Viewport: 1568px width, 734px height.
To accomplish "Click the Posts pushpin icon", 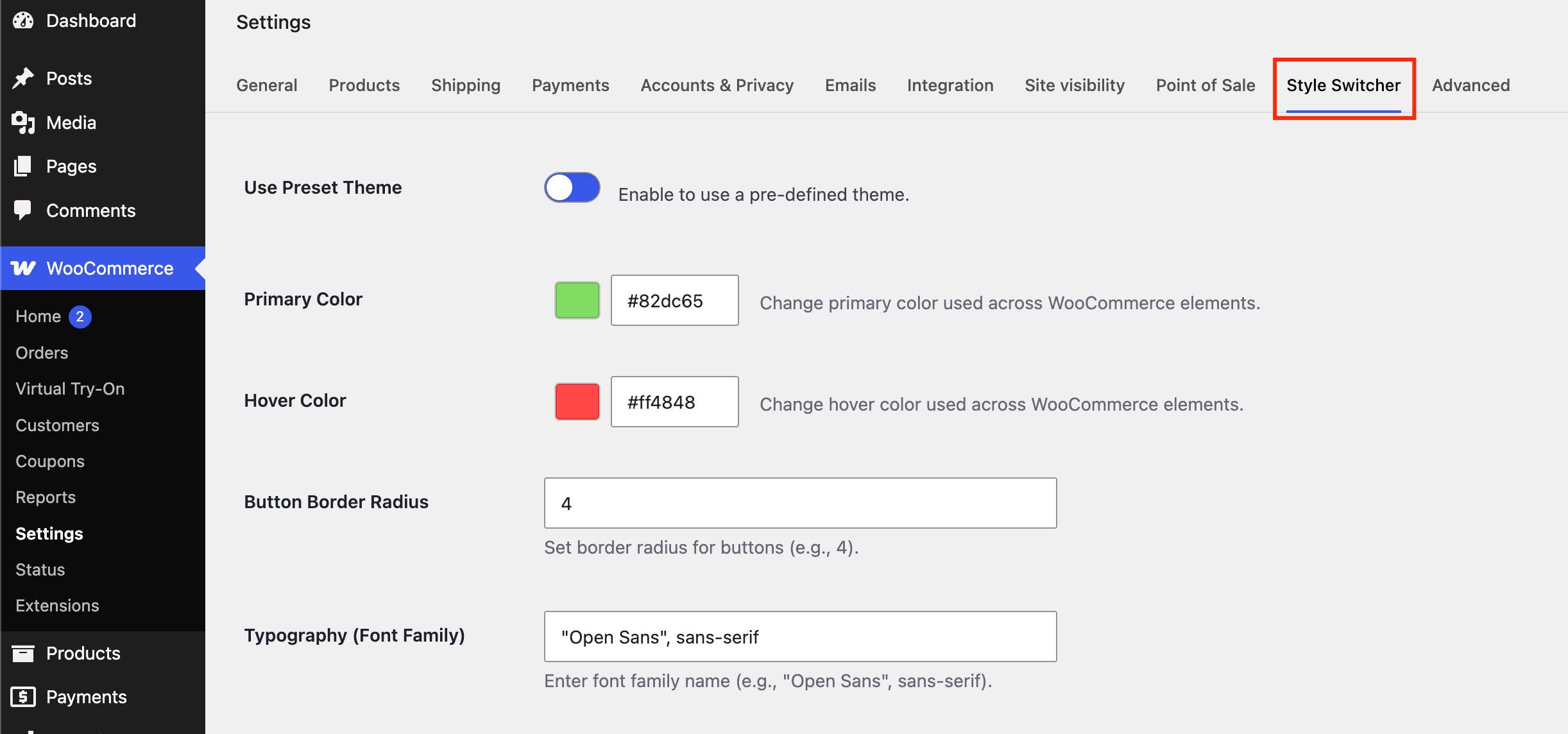I will click(x=23, y=78).
